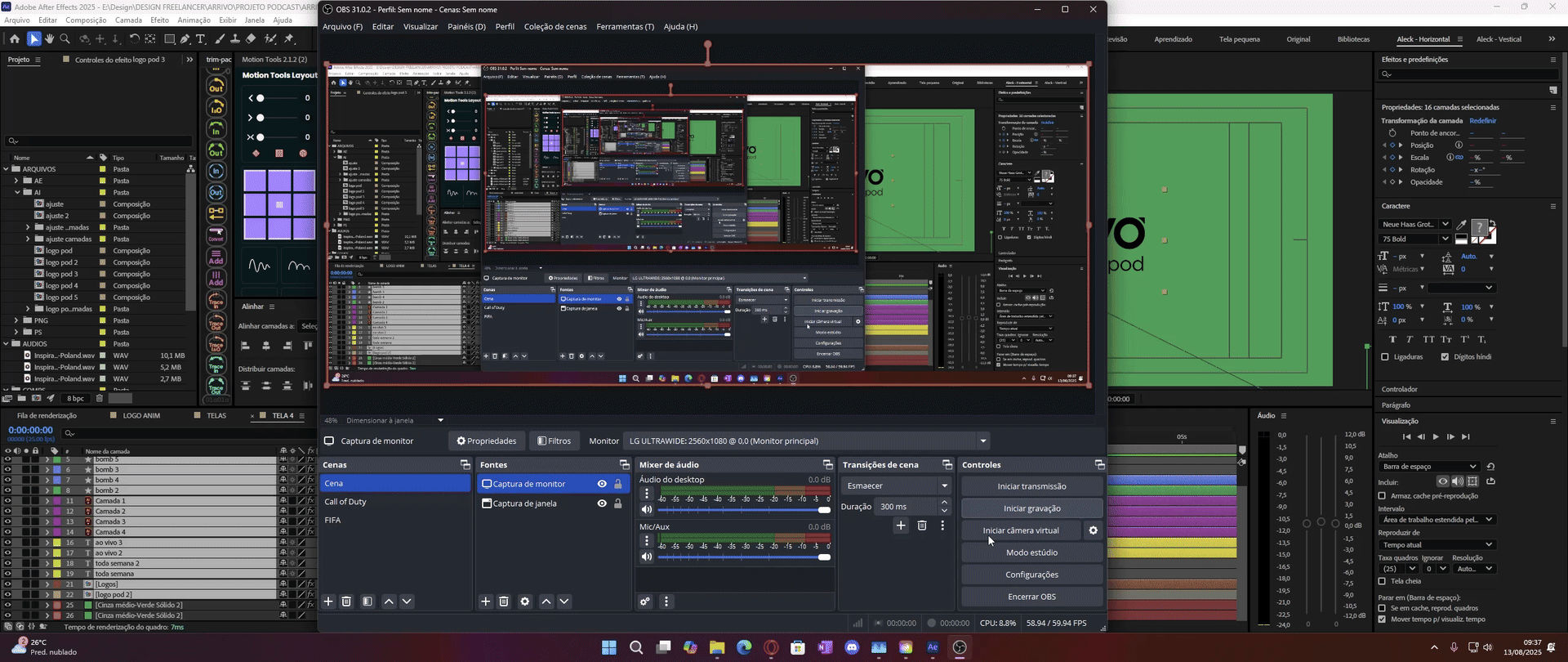
Task: Pick the Type tool in After Effects
Action: [201, 38]
